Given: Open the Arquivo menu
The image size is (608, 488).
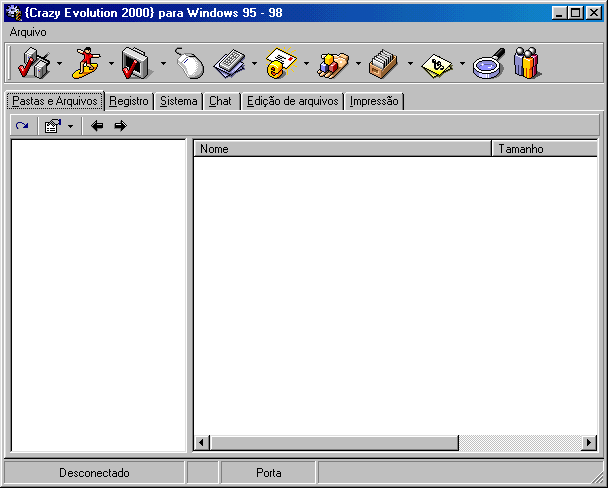Looking at the screenshot, I should point(28,32).
